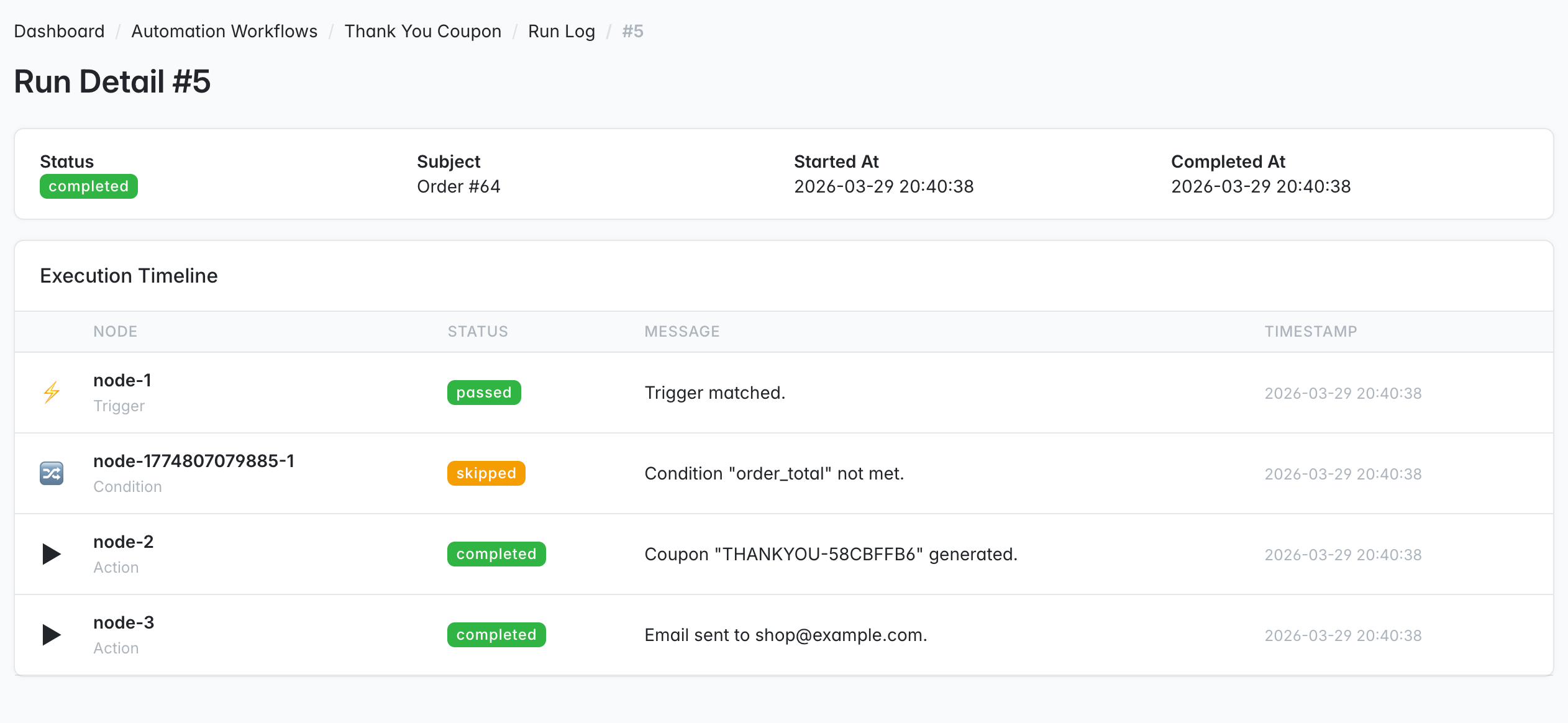The height and width of the screenshot is (723, 1568).
Task: Open Thank You Coupon breadcrumb
Action: [422, 31]
